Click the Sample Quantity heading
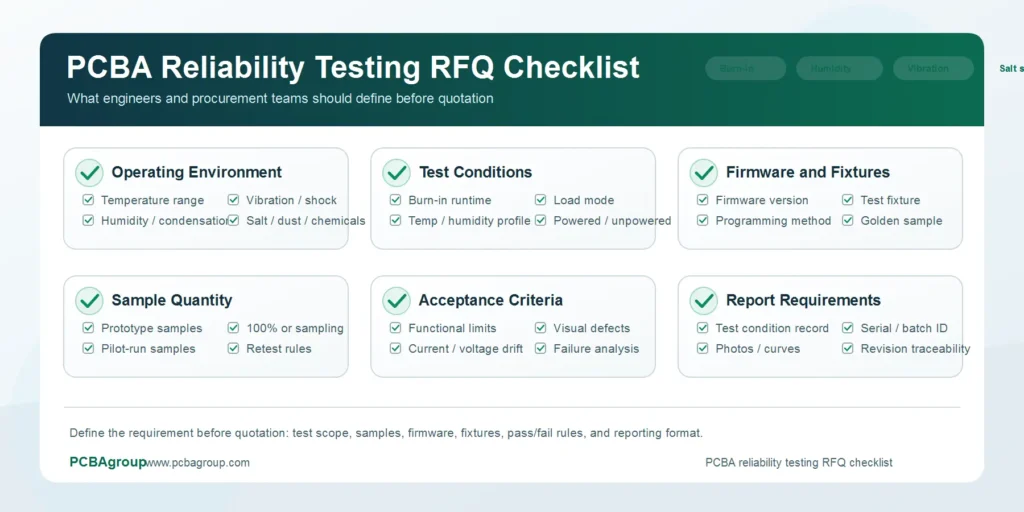This screenshot has width=1024, height=512. coord(172,300)
